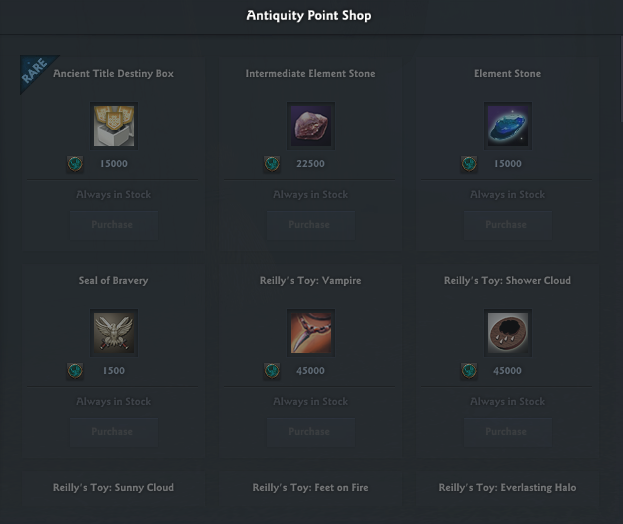Screen dimensions: 623x524
Task: Purchase the Seal of Bravery
Action: pyautogui.click(x=113, y=432)
